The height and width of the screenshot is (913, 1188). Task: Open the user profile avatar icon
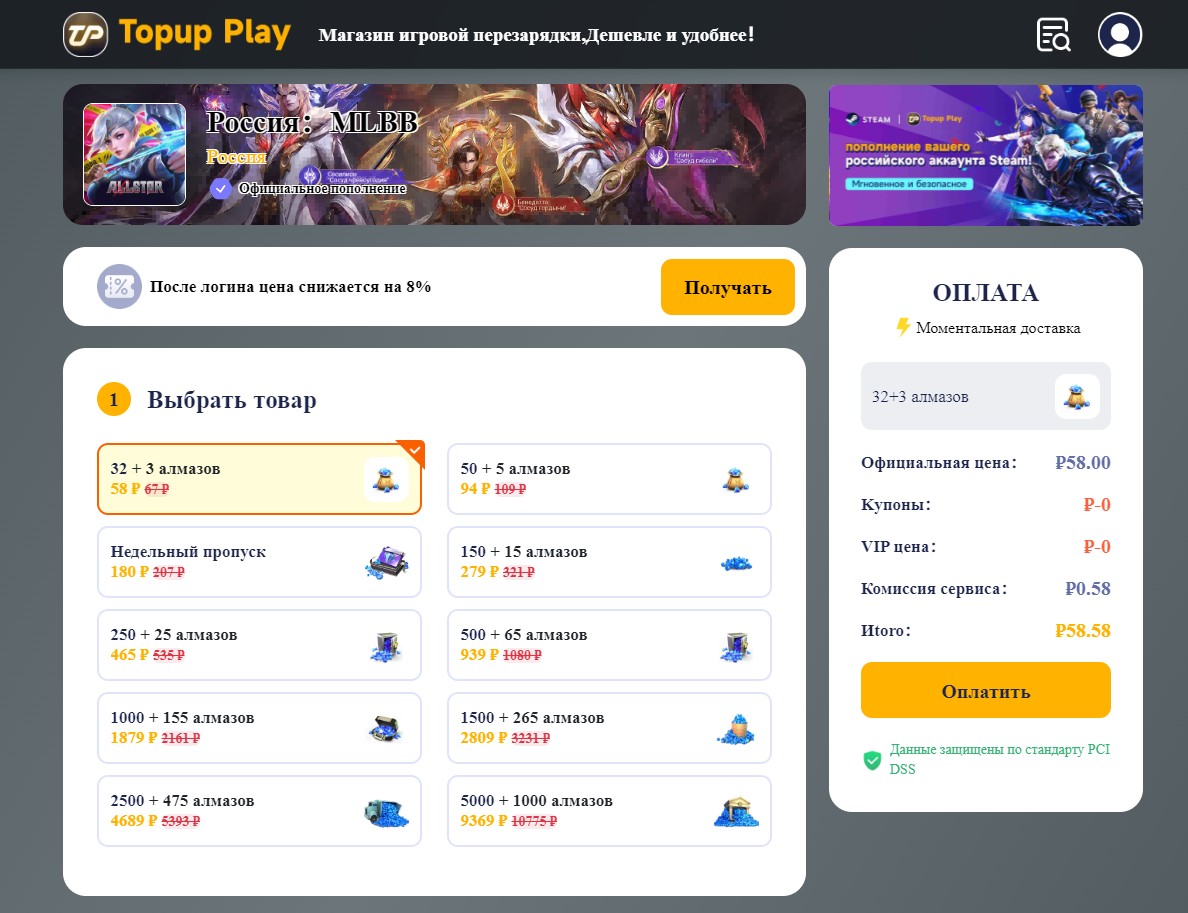tap(1120, 35)
